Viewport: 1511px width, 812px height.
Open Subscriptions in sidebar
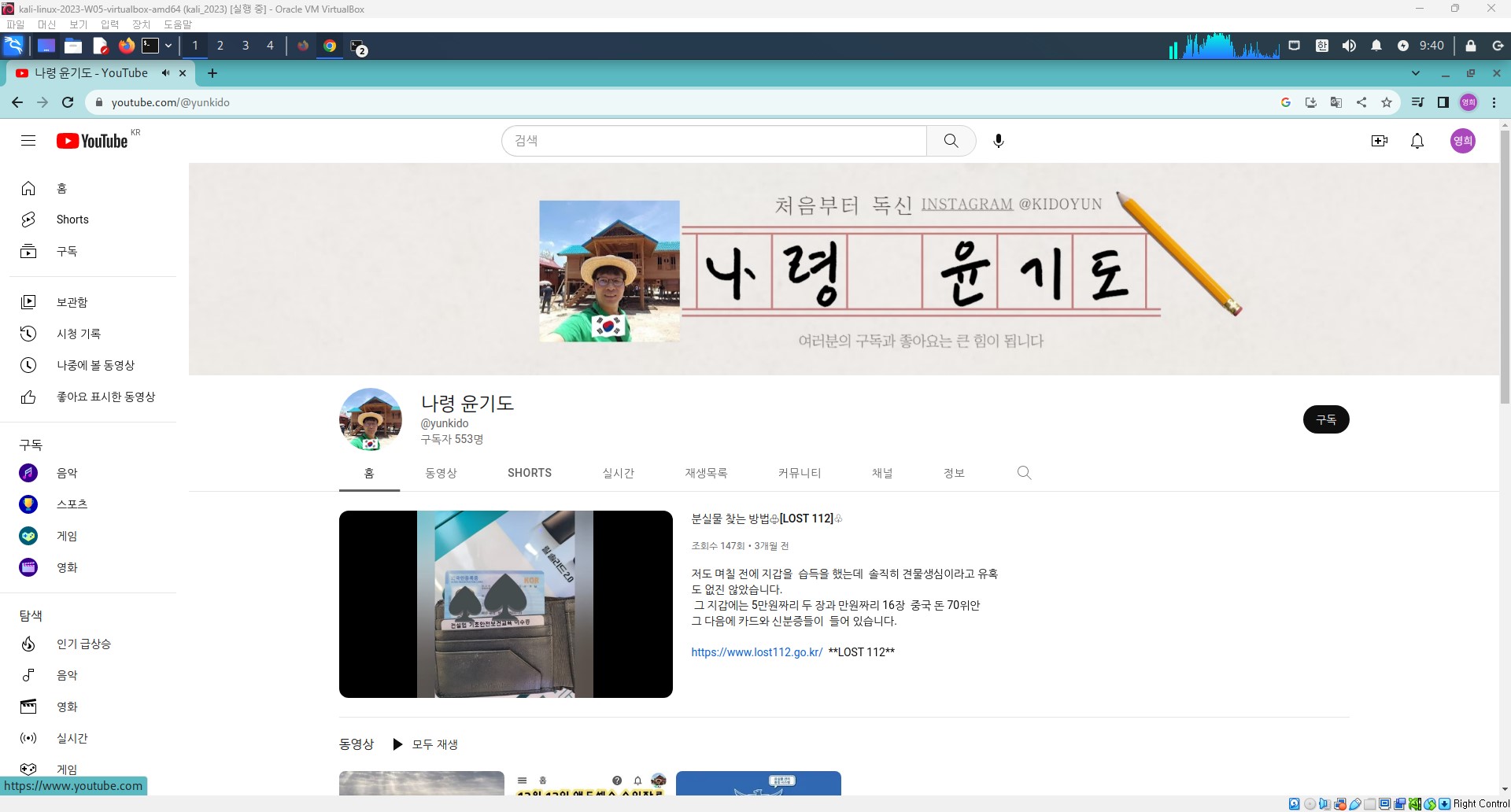pyautogui.click(x=93, y=251)
